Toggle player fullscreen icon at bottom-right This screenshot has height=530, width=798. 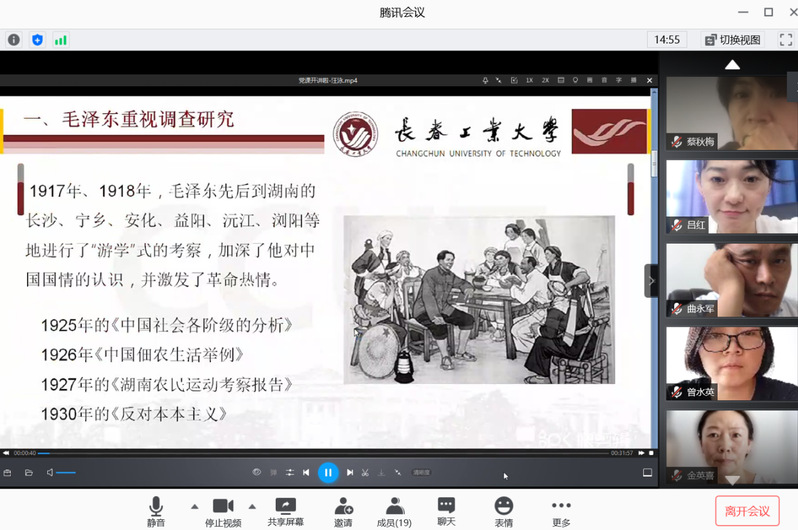pyautogui.click(x=647, y=472)
